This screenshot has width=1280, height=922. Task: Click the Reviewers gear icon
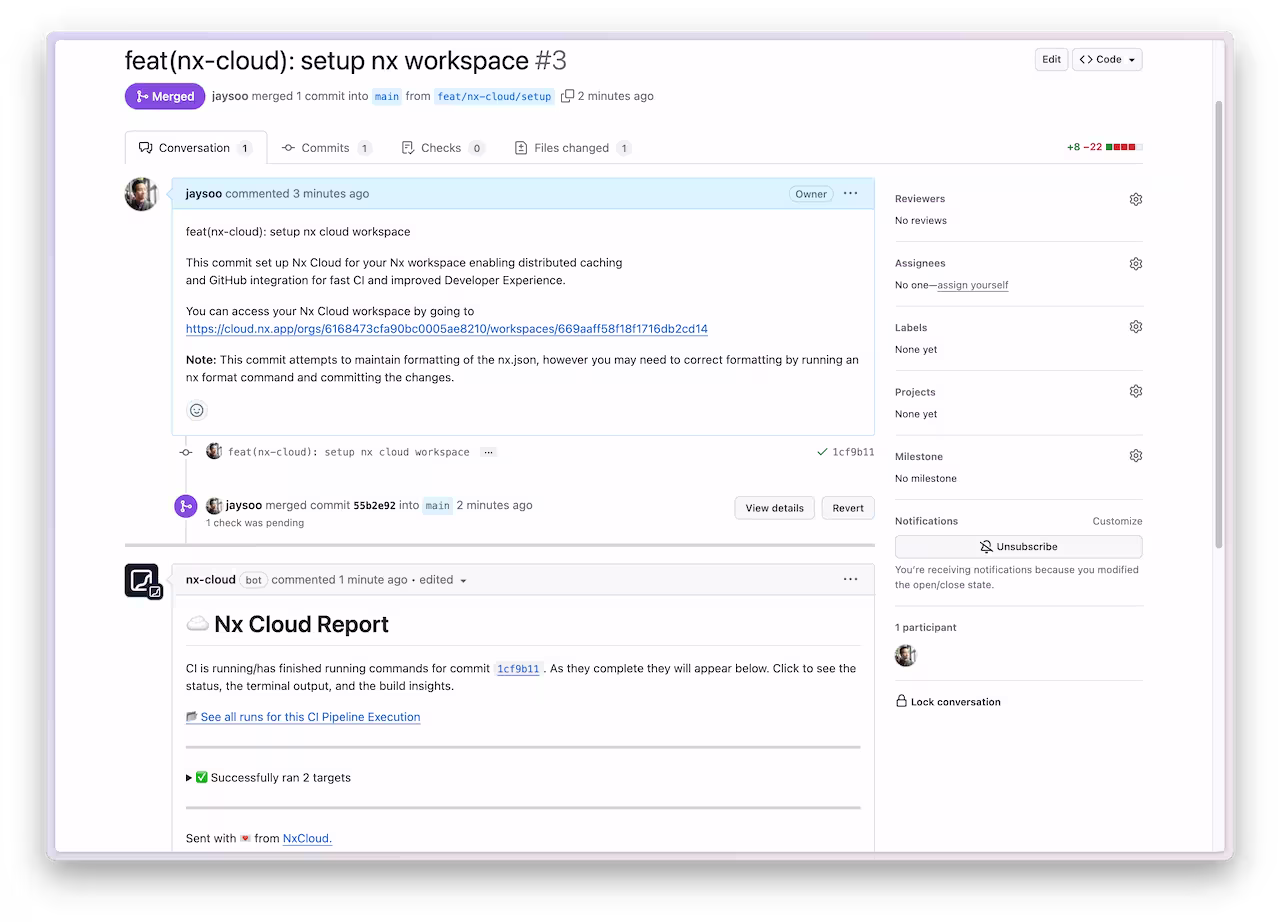[1135, 199]
